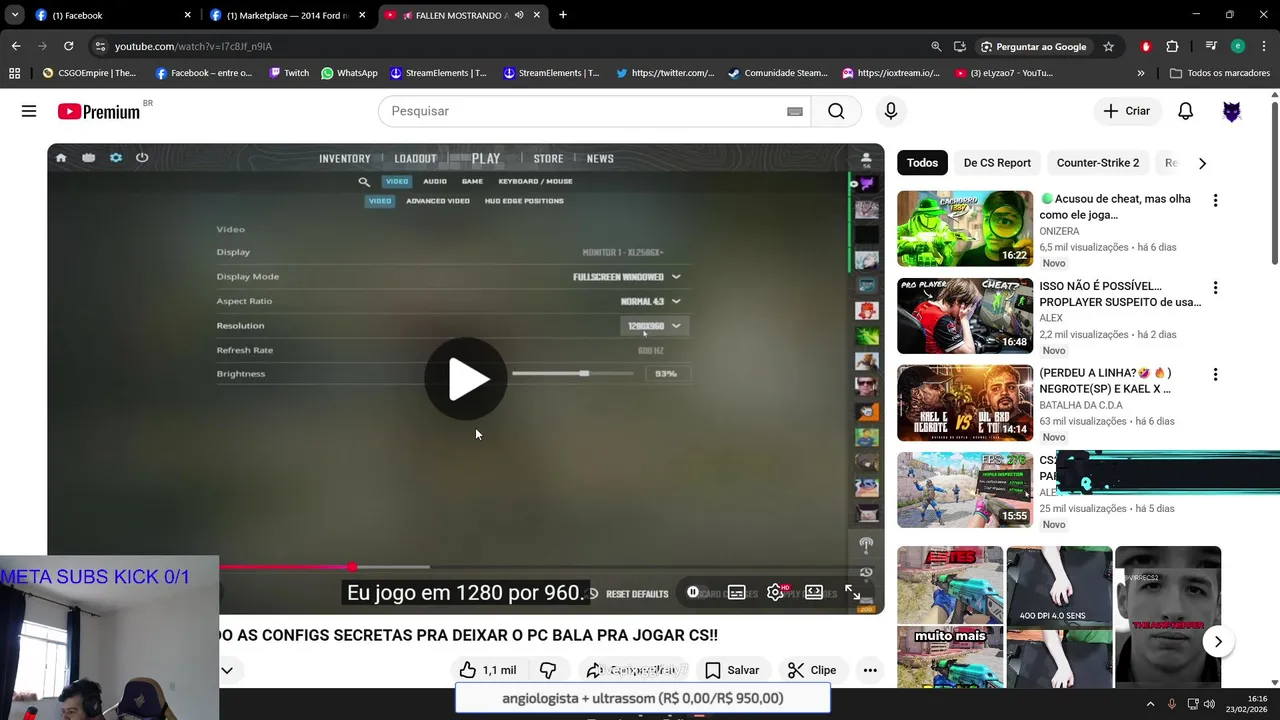This screenshot has width=1280, height=720.
Task: Open KAEL E NEGROTE battle thumbnail
Action: point(965,403)
